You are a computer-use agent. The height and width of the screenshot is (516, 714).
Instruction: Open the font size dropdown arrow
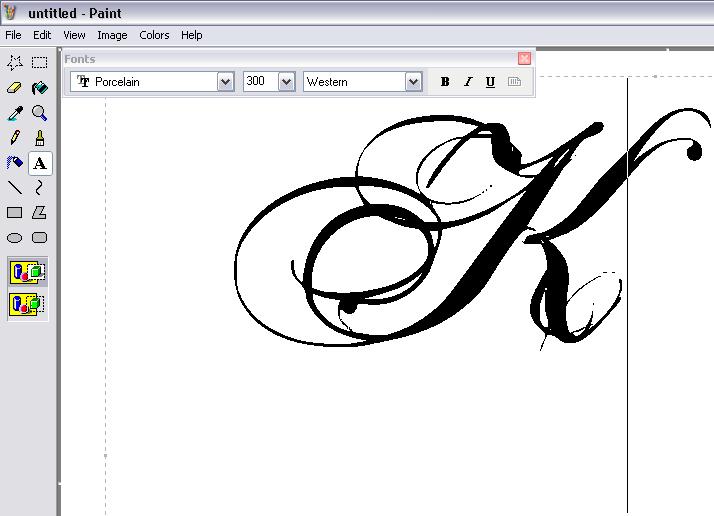click(286, 82)
